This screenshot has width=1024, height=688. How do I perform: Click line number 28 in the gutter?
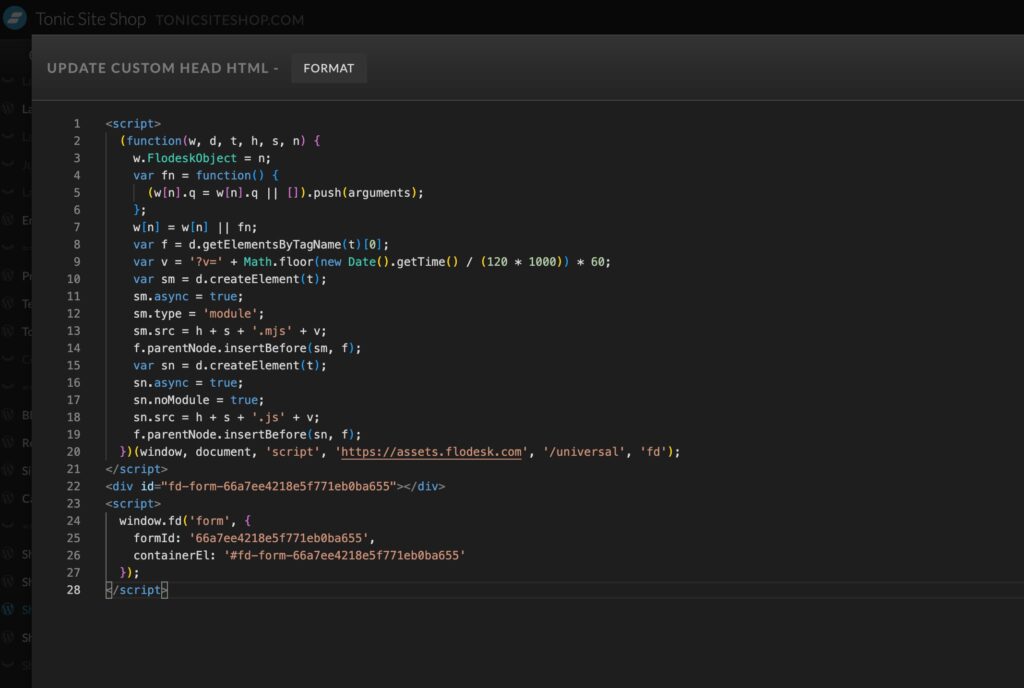(73, 590)
